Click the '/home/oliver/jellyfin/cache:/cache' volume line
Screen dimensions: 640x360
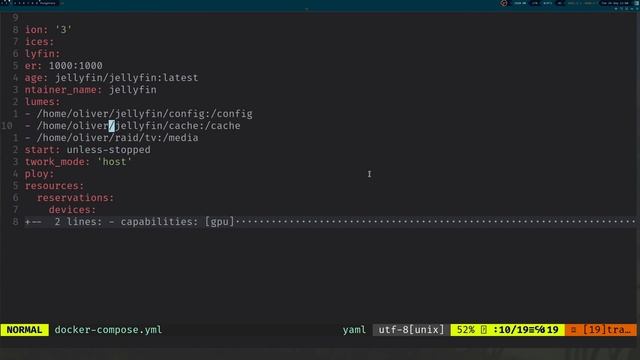tap(133, 126)
